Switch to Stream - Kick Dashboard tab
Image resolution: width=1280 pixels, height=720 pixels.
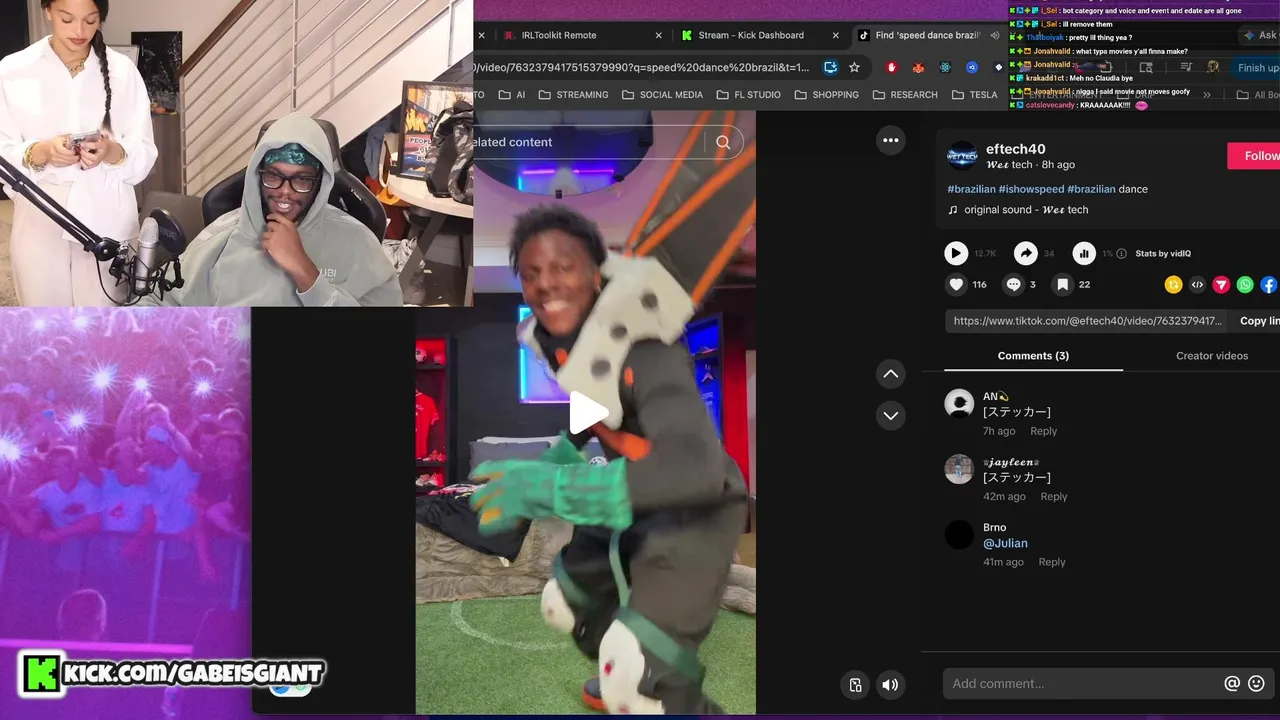click(x=758, y=35)
